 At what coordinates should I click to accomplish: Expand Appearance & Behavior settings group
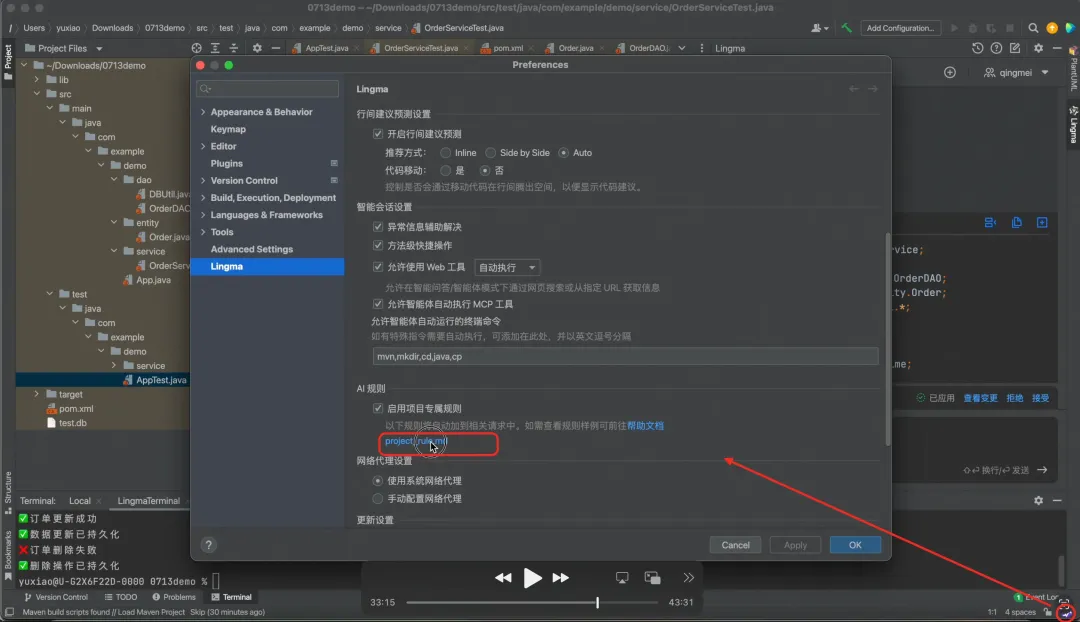pos(203,112)
